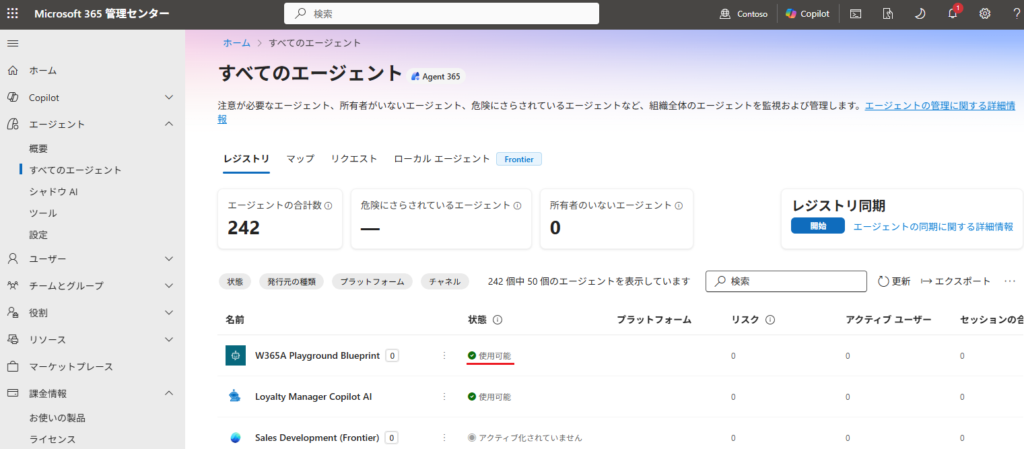Switch to dark mode moon icon
Screen dimensions: 1024x449
[x=920, y=14]
